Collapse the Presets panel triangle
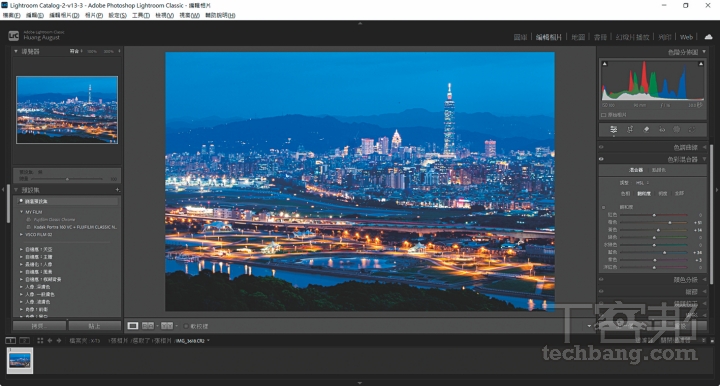720x386 pixels. tap(16, 190)
